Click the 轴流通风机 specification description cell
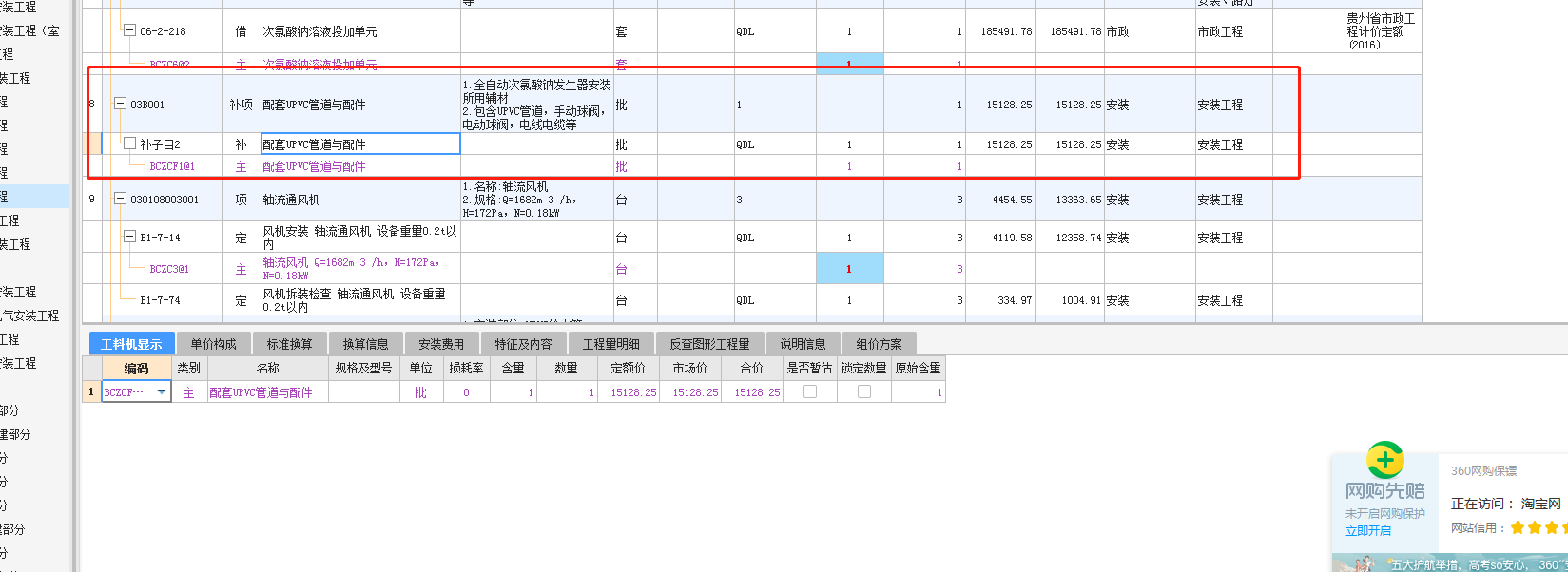This screenshot has width=1568, height=572. 537,200
